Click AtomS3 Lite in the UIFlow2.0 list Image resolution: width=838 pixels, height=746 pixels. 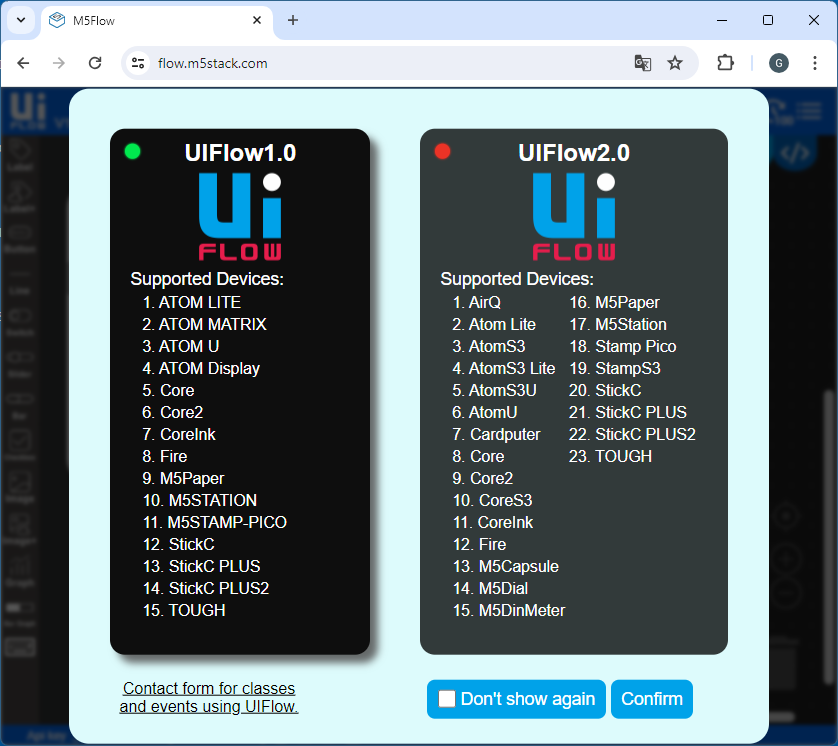pyautogui.click(x=511, y=368)
